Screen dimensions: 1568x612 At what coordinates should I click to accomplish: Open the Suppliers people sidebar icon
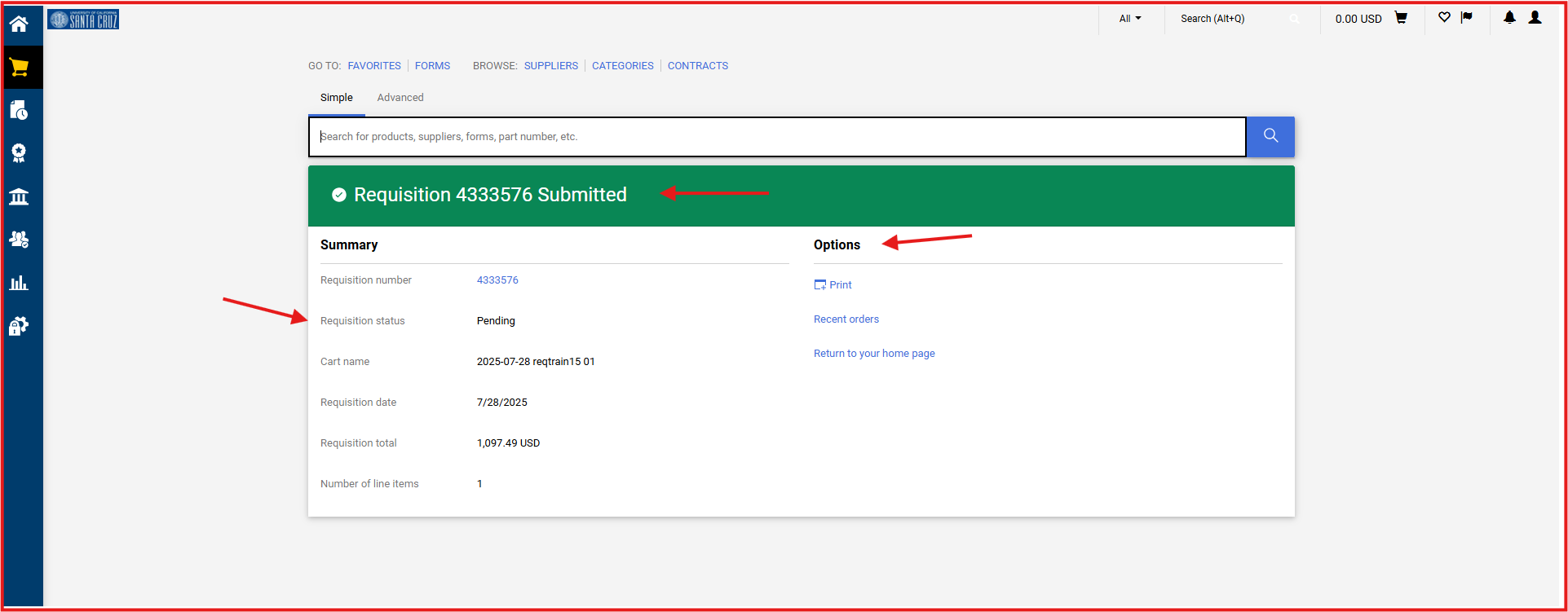[19, 240]
